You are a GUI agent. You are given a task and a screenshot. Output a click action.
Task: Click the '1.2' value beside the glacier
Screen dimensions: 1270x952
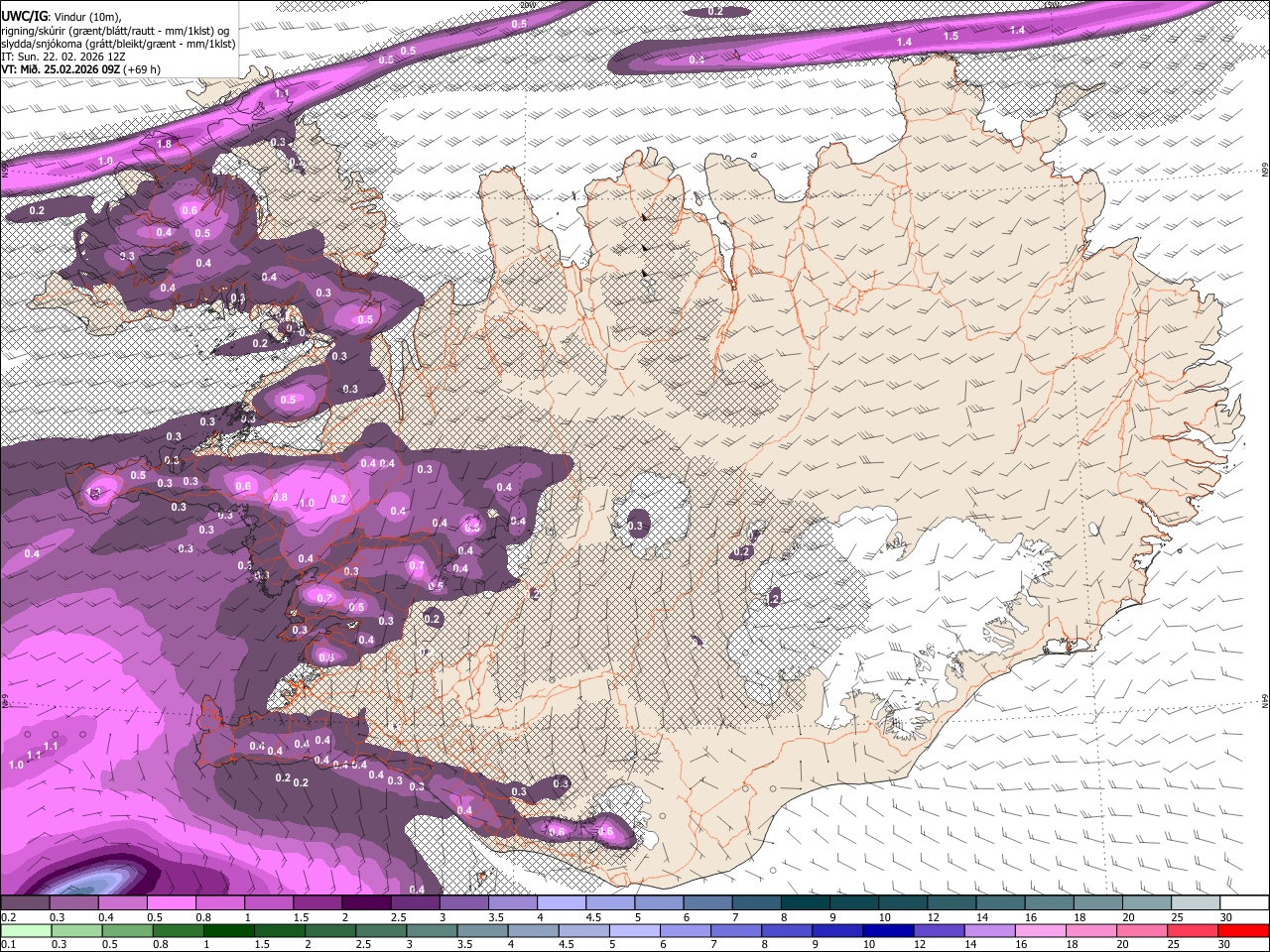pyautogui.click(x=773, y=599)
